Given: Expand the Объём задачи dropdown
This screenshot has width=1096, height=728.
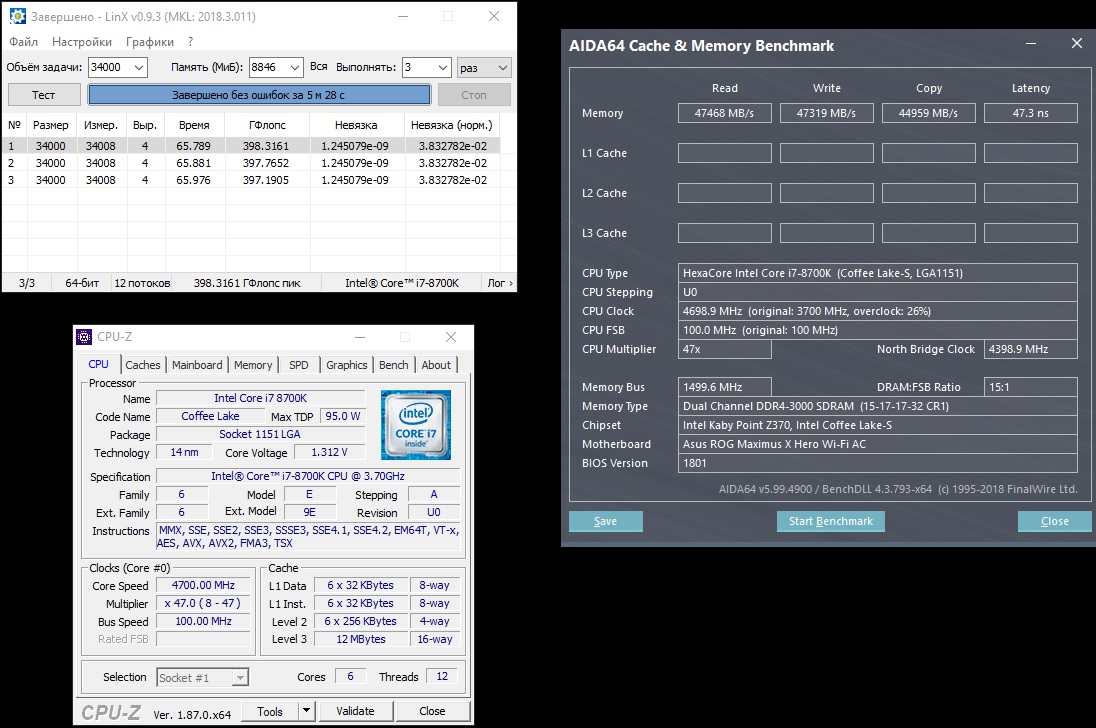Looking at the screenshot, I should tap(139, 67).
